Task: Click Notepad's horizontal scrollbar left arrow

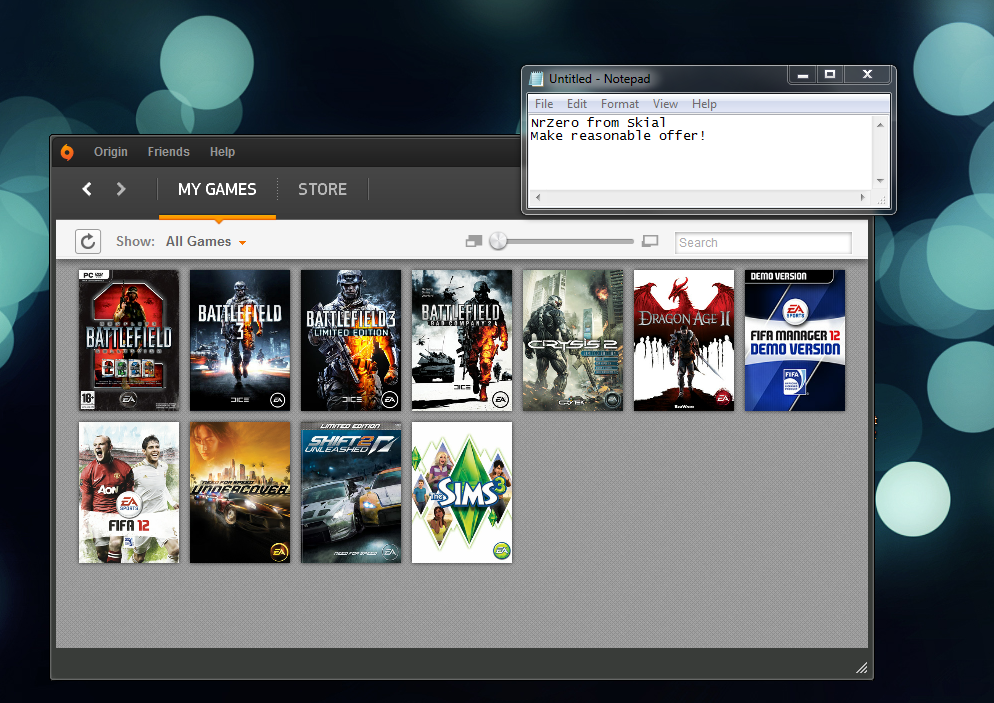Action: (538, 197)
